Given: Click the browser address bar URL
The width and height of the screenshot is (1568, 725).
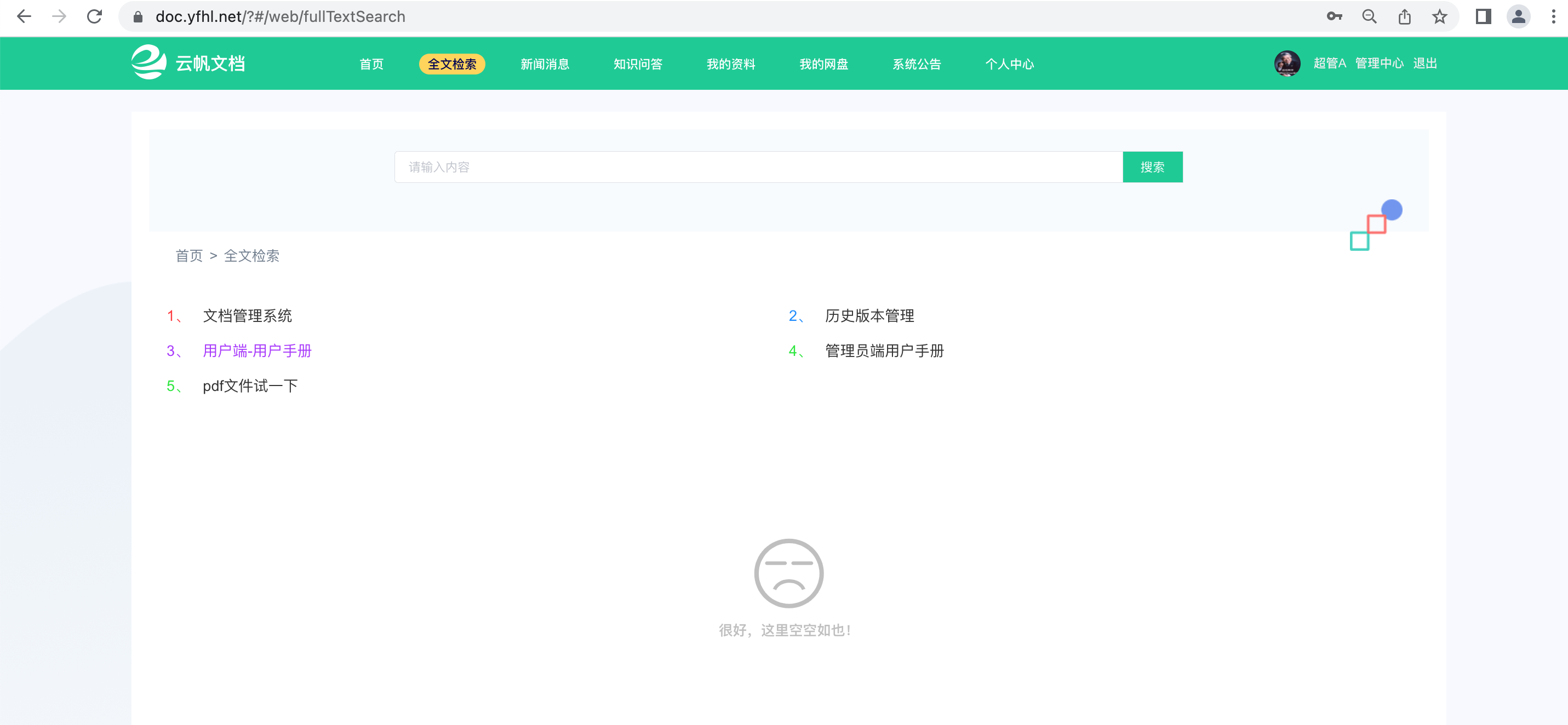Looking at the screenshot, I should click(x=280, y=16).
